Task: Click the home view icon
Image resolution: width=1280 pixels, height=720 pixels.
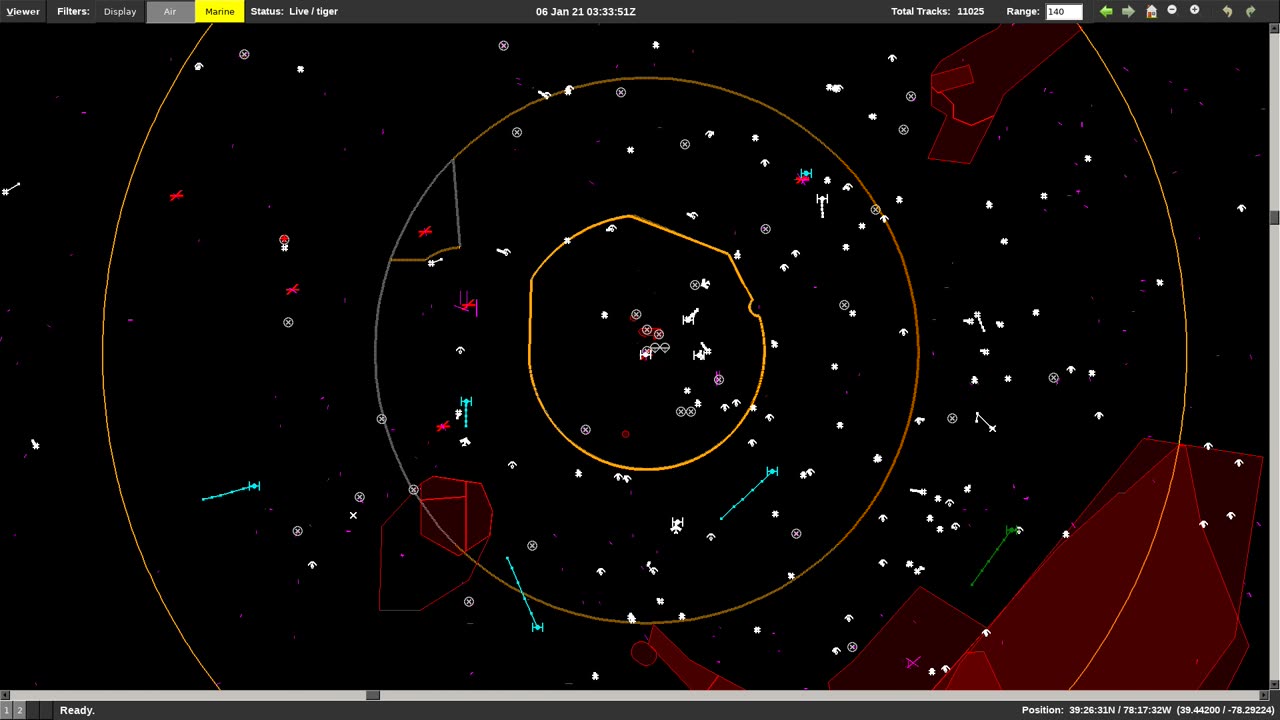Action: 1151,11
